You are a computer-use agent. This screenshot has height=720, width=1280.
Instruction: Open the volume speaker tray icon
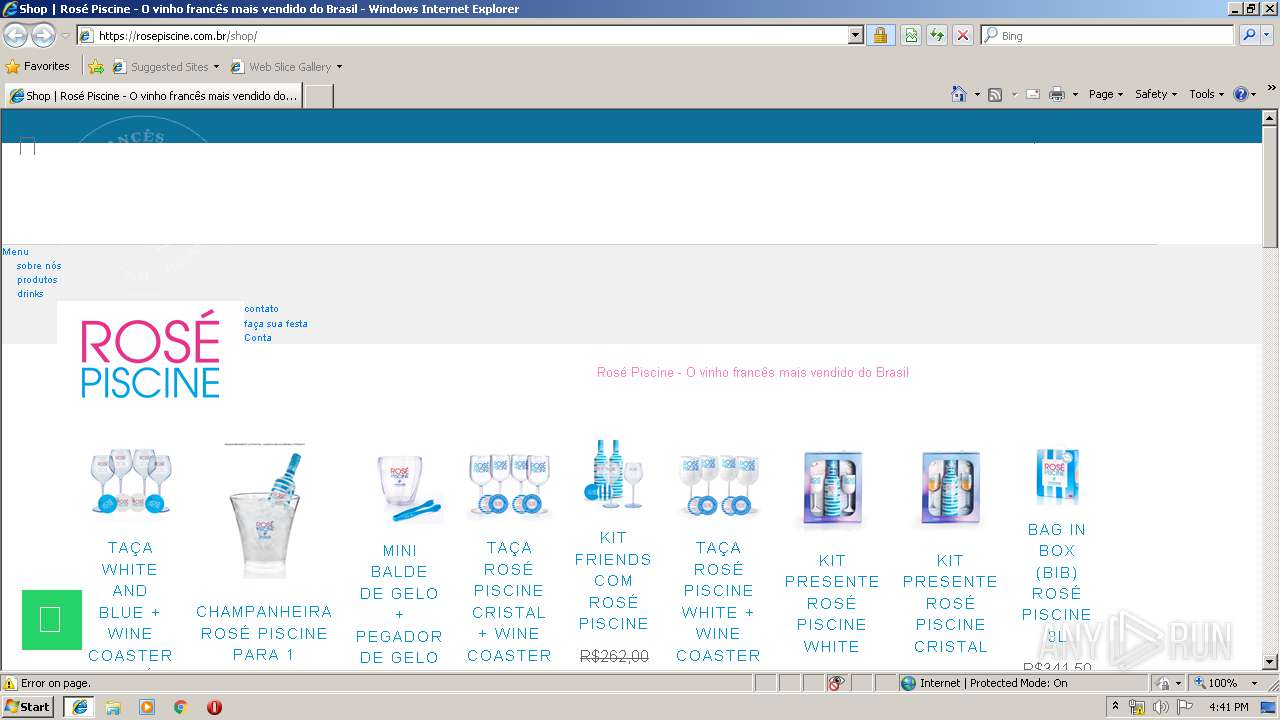pyautogui.click(x=1160, y=707)
